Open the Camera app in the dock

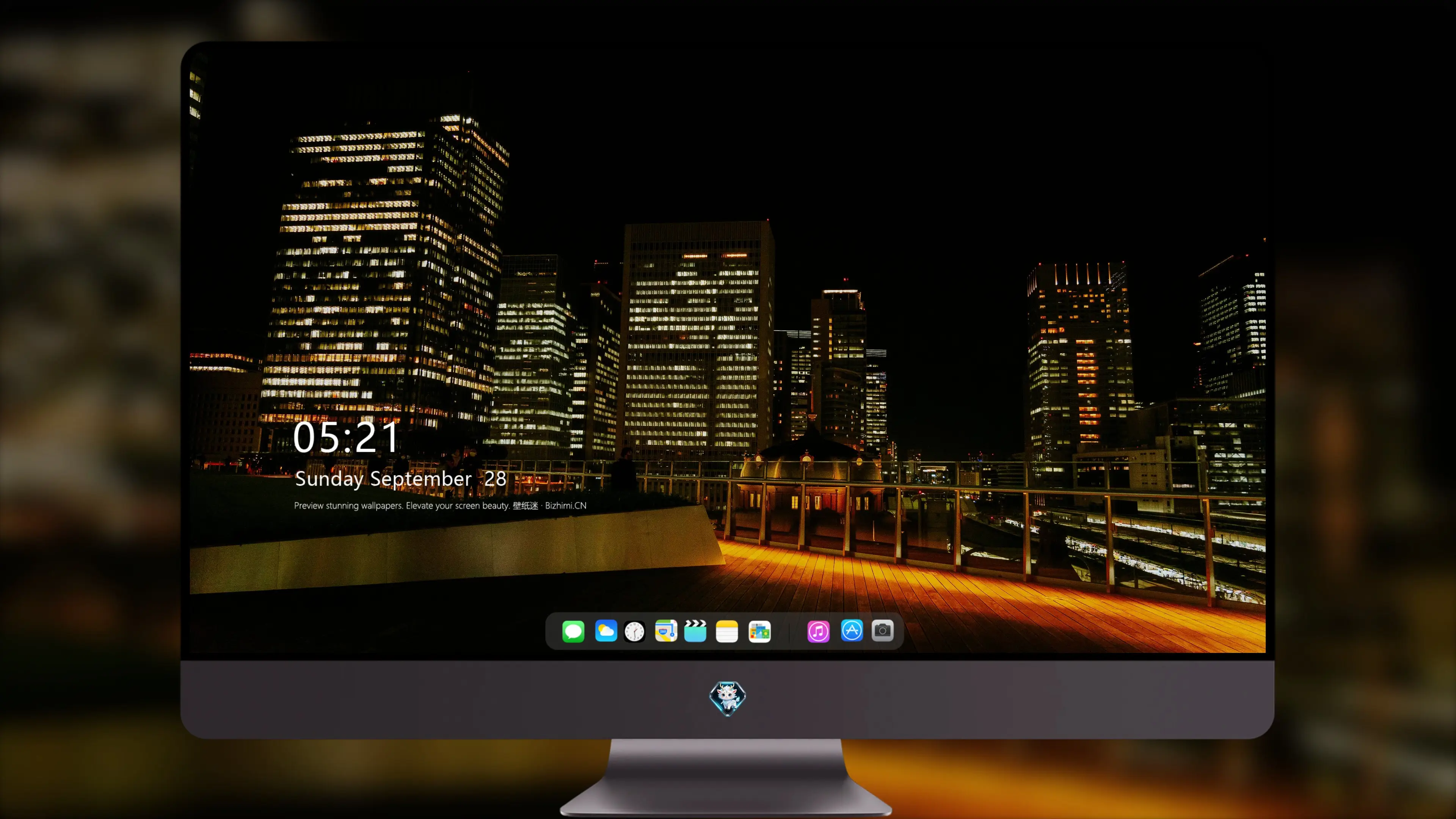coord(883,631)
